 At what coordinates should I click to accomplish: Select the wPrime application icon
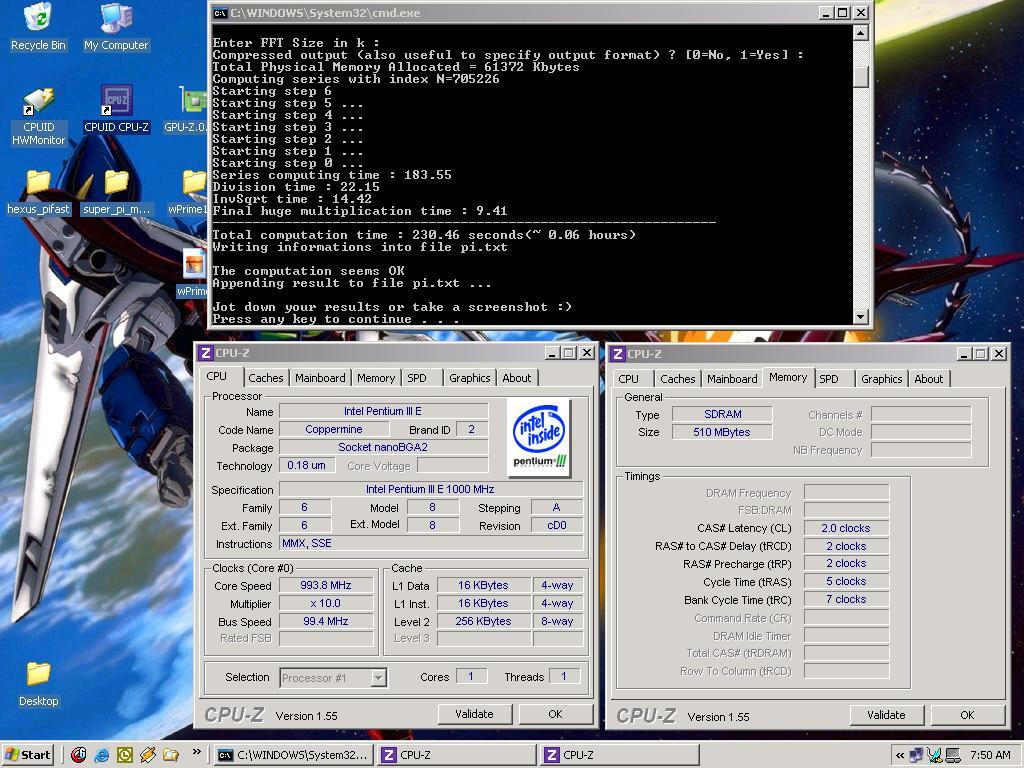coord(194,264)
